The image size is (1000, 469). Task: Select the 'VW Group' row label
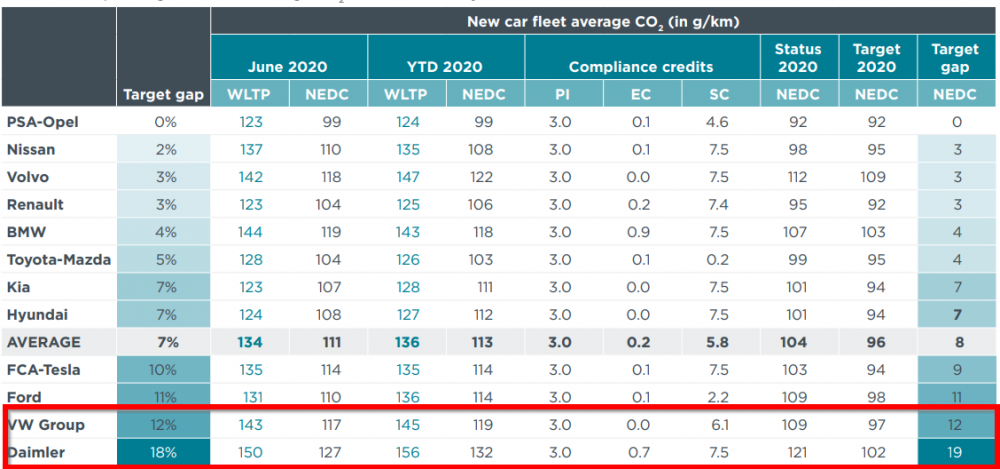(x=46, y=424)
